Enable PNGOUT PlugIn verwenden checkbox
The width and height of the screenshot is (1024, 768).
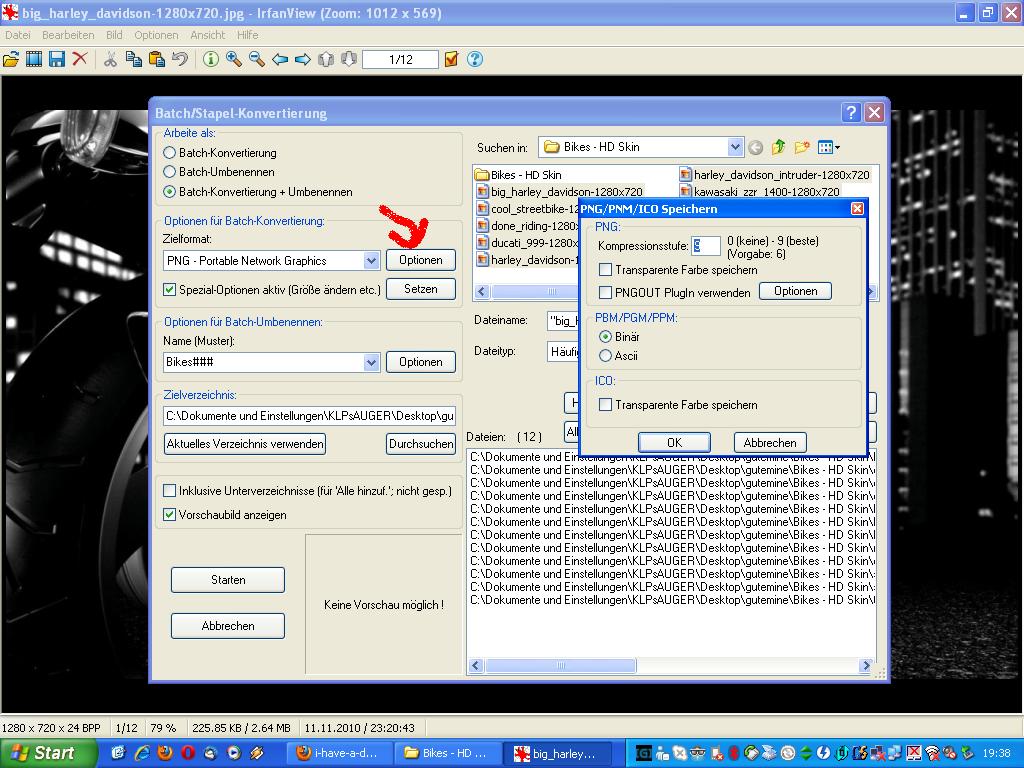point(605,293)
